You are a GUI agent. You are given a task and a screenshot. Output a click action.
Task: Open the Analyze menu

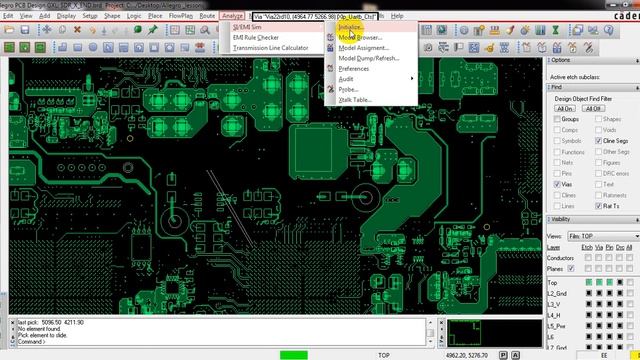232,16
